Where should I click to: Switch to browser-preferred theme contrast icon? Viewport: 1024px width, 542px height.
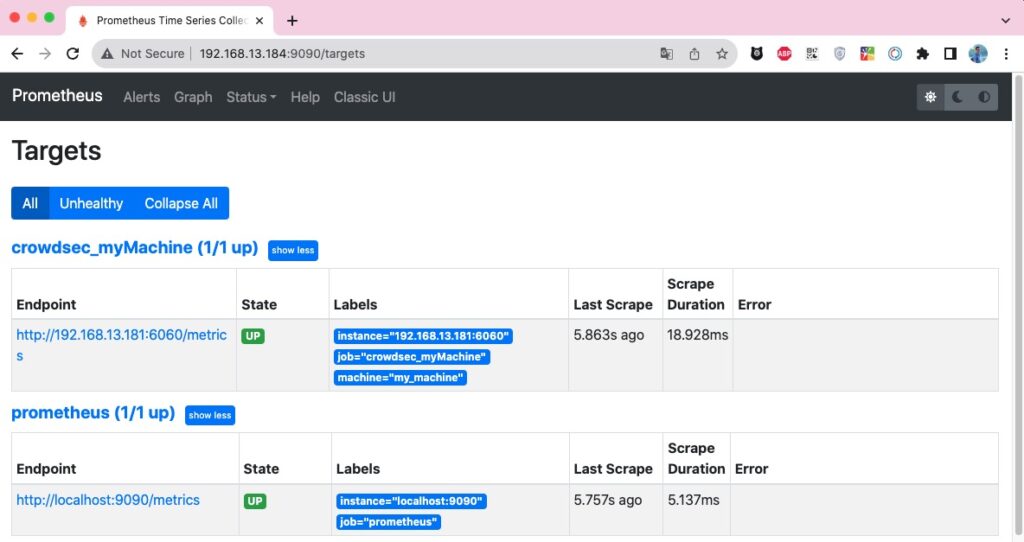984,97
